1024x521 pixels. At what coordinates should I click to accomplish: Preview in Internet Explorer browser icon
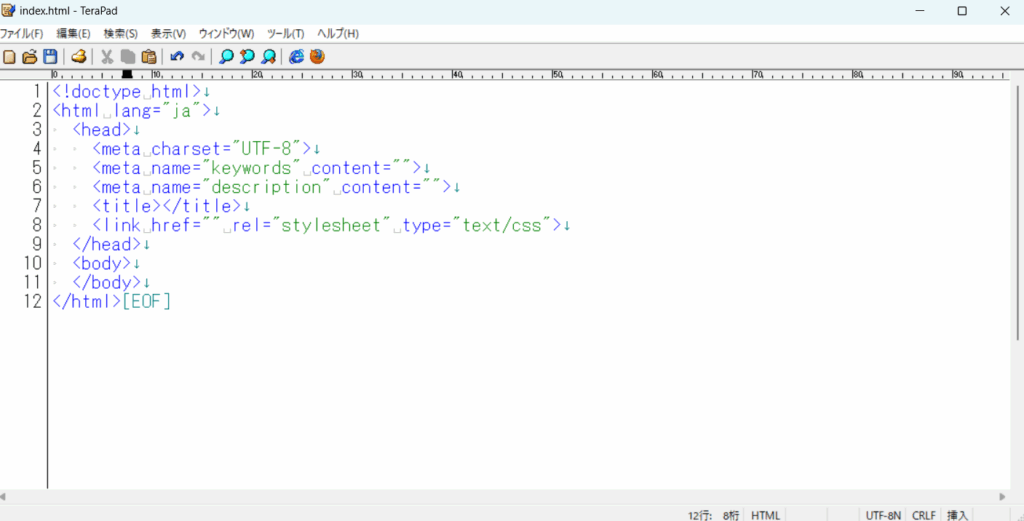point(297,57)
